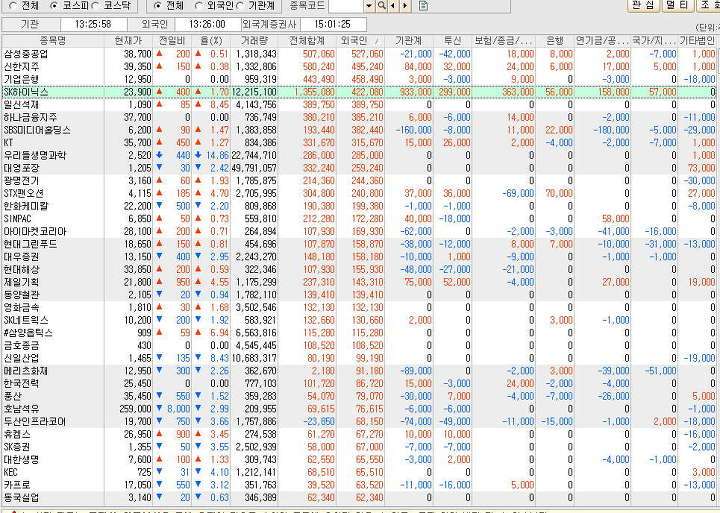Select the KEC row name
This screenshot has width=720, height=513.
(11, 472)
